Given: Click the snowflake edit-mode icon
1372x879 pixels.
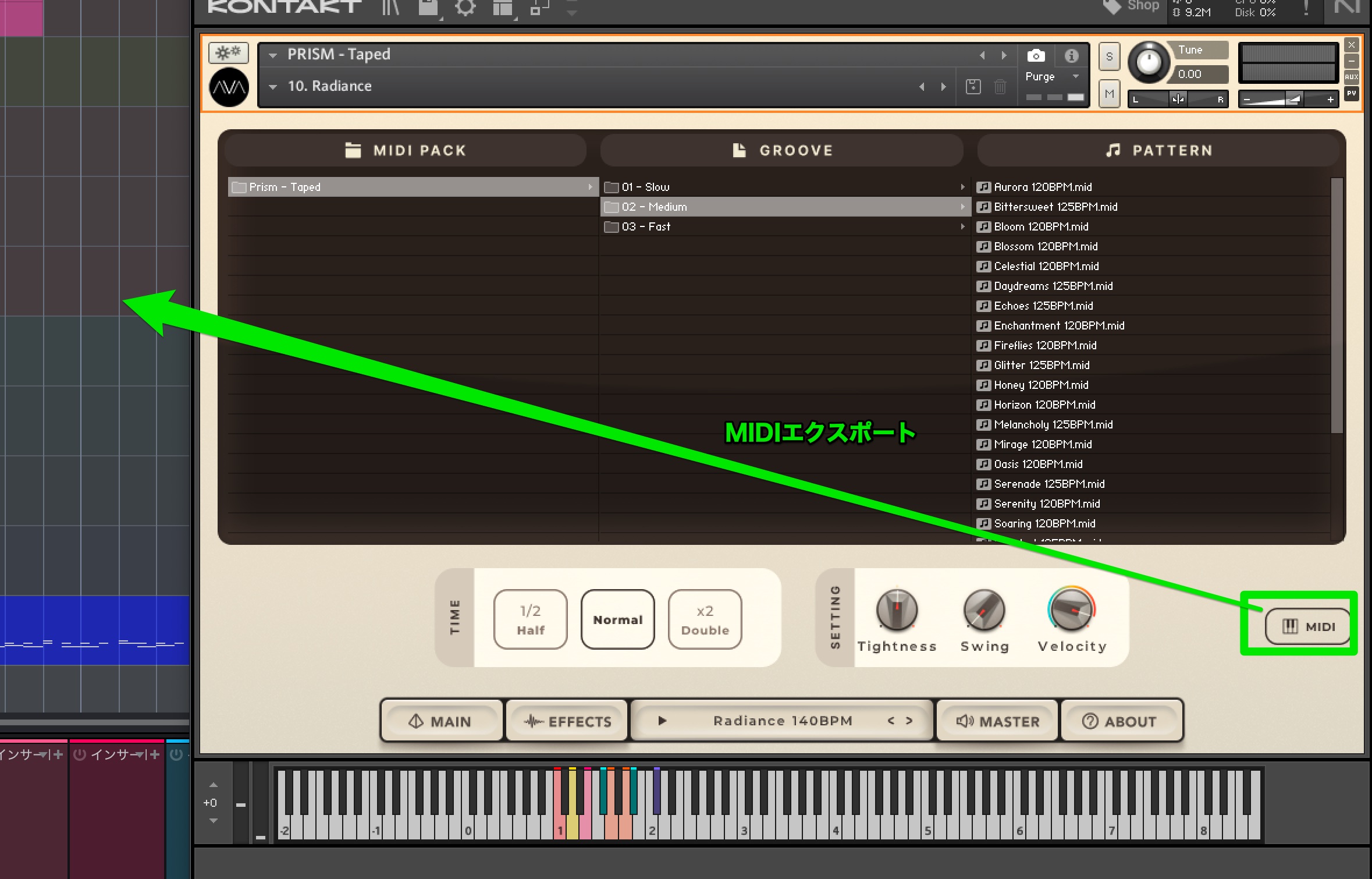Looking at the screenshot, I should [228, 53].
